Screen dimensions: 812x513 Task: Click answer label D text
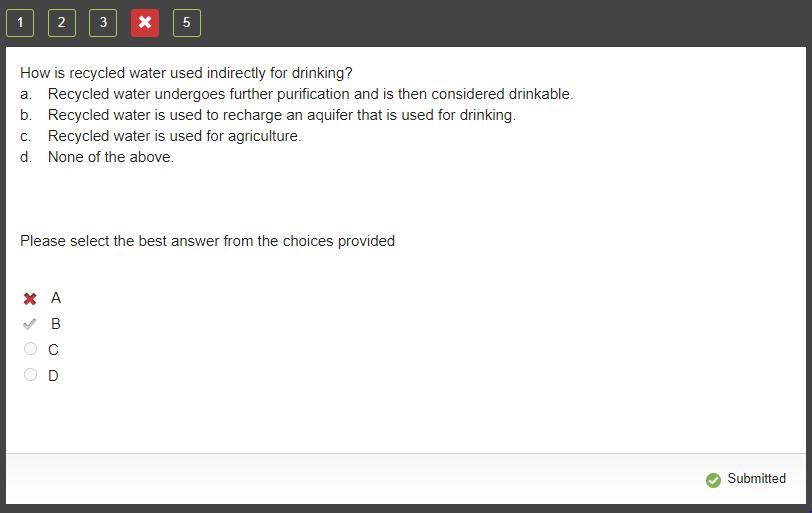pyautogui.click(x=53, y=376)
